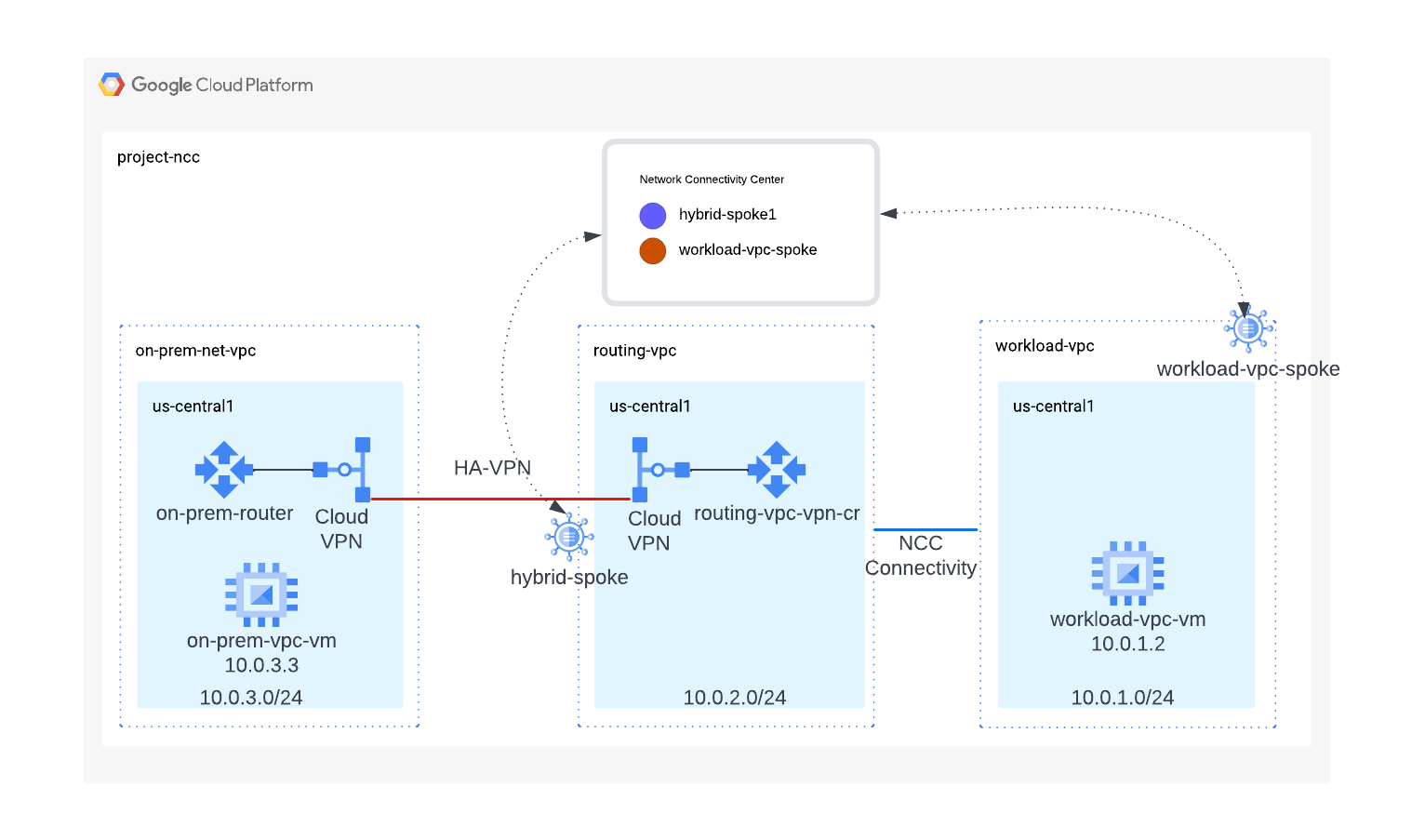Toggle the workload-vpc-spoke indicator circle
The image size is (1425, 840).
653,250
